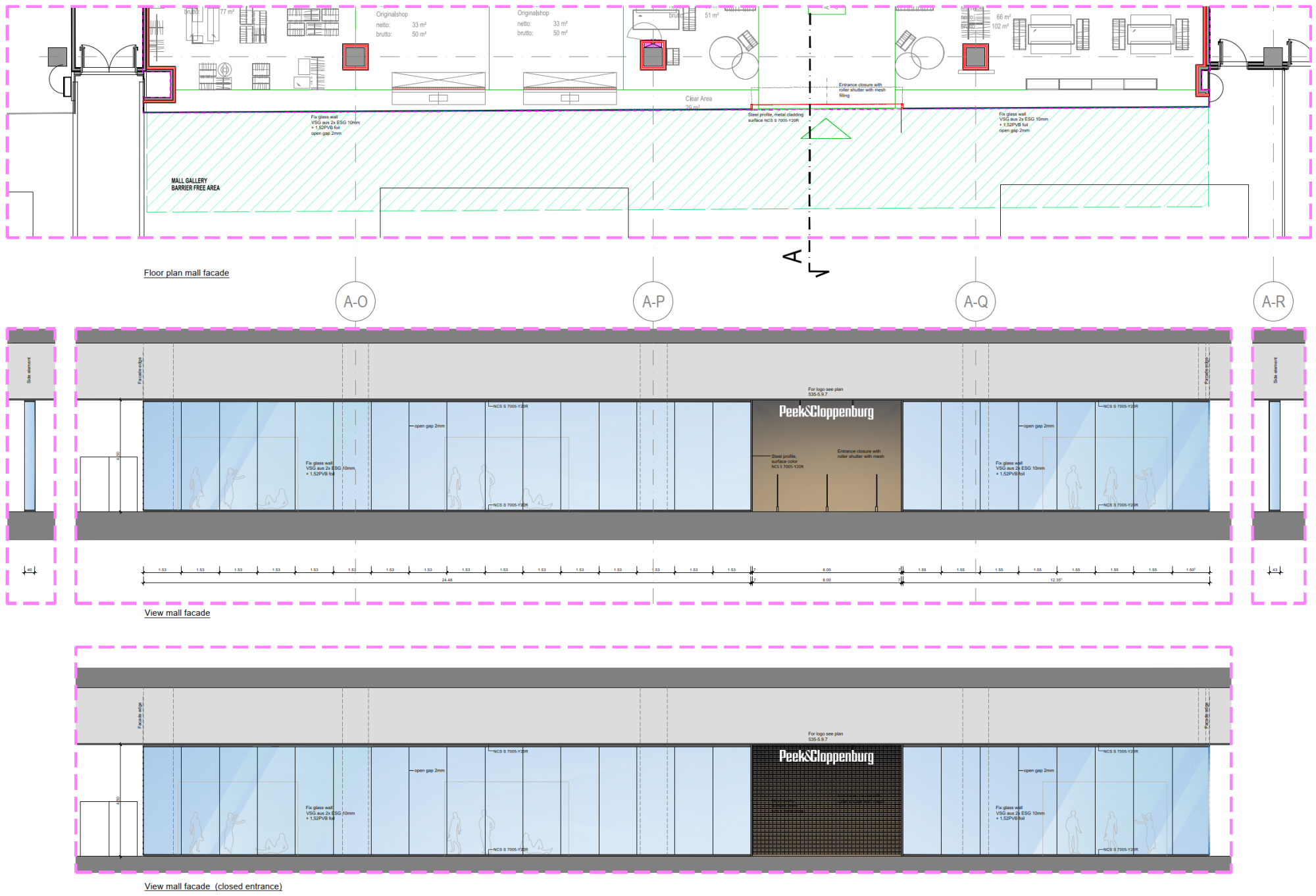Select the A-Q grid axis bubble
The width and height of the screenshot is (1316, 896).
pos(975,302)
